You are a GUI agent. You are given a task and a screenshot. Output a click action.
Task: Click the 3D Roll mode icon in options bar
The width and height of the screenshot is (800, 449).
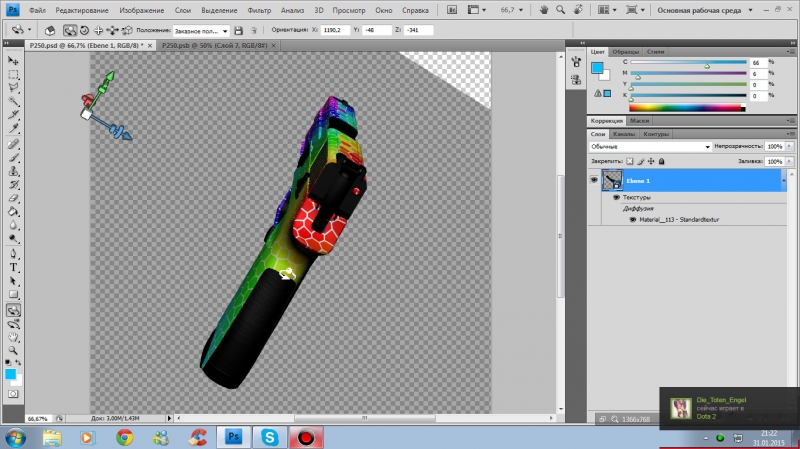(x=84, y=31)
